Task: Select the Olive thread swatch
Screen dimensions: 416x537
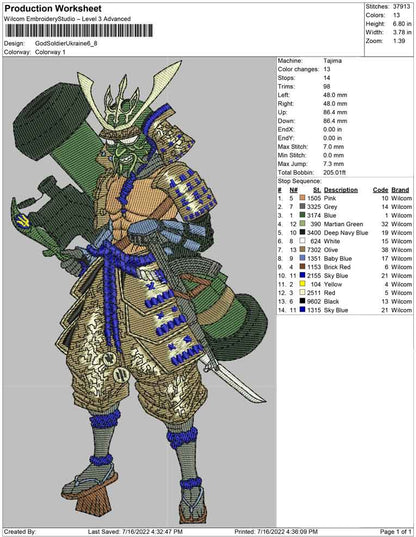Action: (x=302, y=250)
